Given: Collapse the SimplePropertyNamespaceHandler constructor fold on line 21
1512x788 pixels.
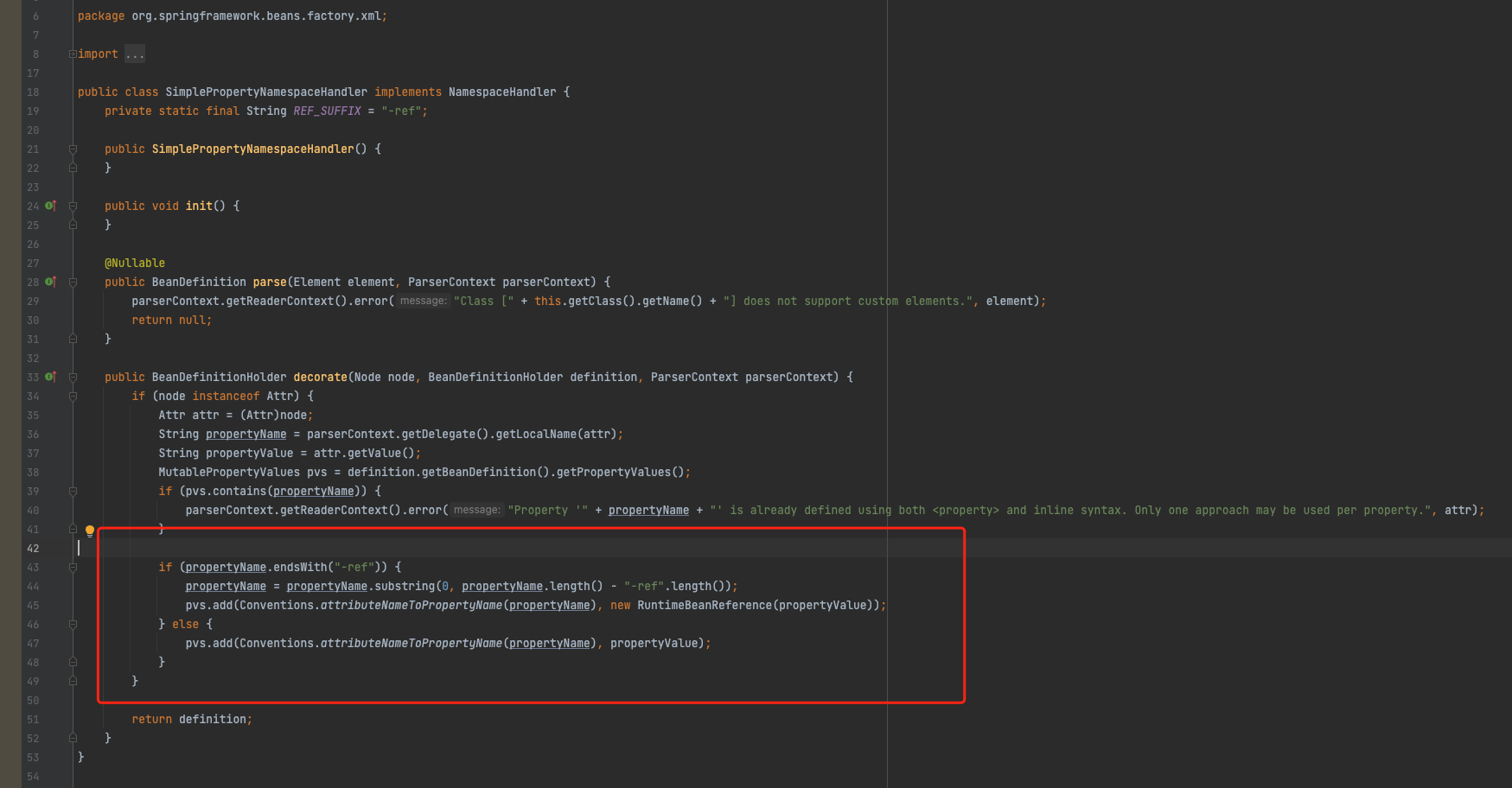Looking at the screenshot, I should [x=73, y=149].
